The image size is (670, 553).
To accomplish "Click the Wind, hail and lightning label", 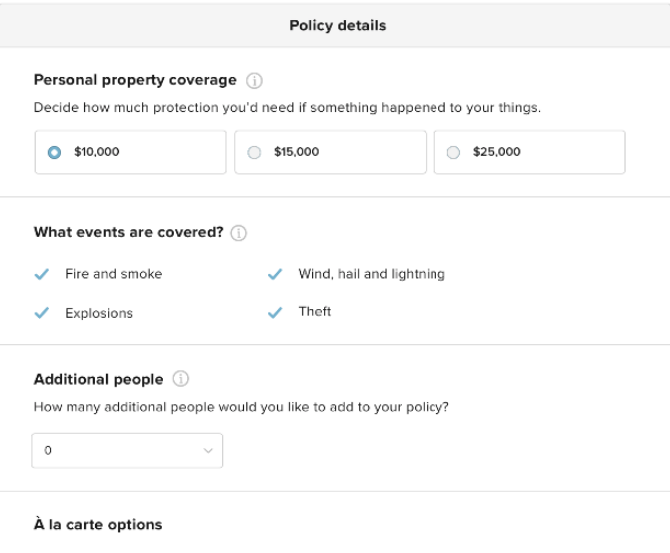I will click(x=371, y=274).
